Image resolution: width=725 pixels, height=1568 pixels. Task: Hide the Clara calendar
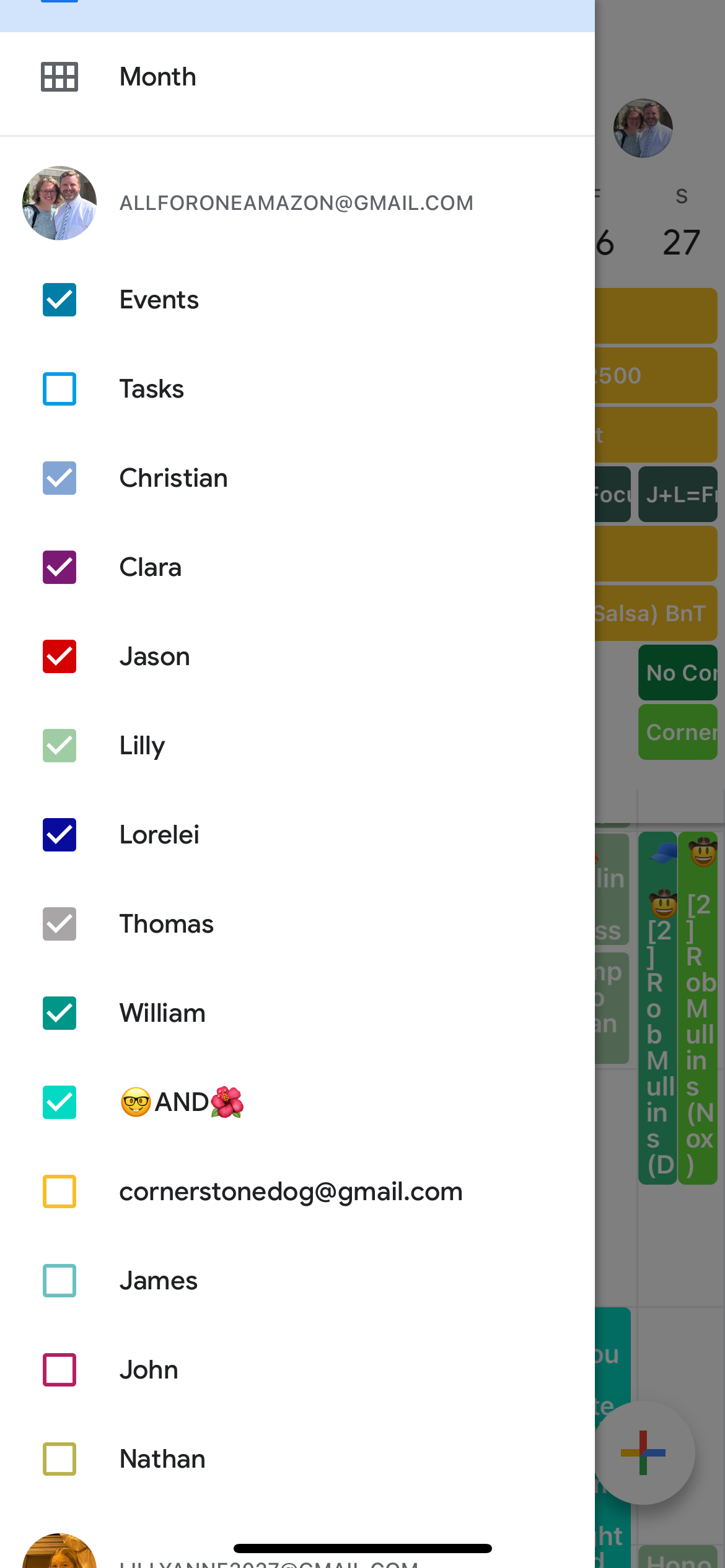pos(59,567)
